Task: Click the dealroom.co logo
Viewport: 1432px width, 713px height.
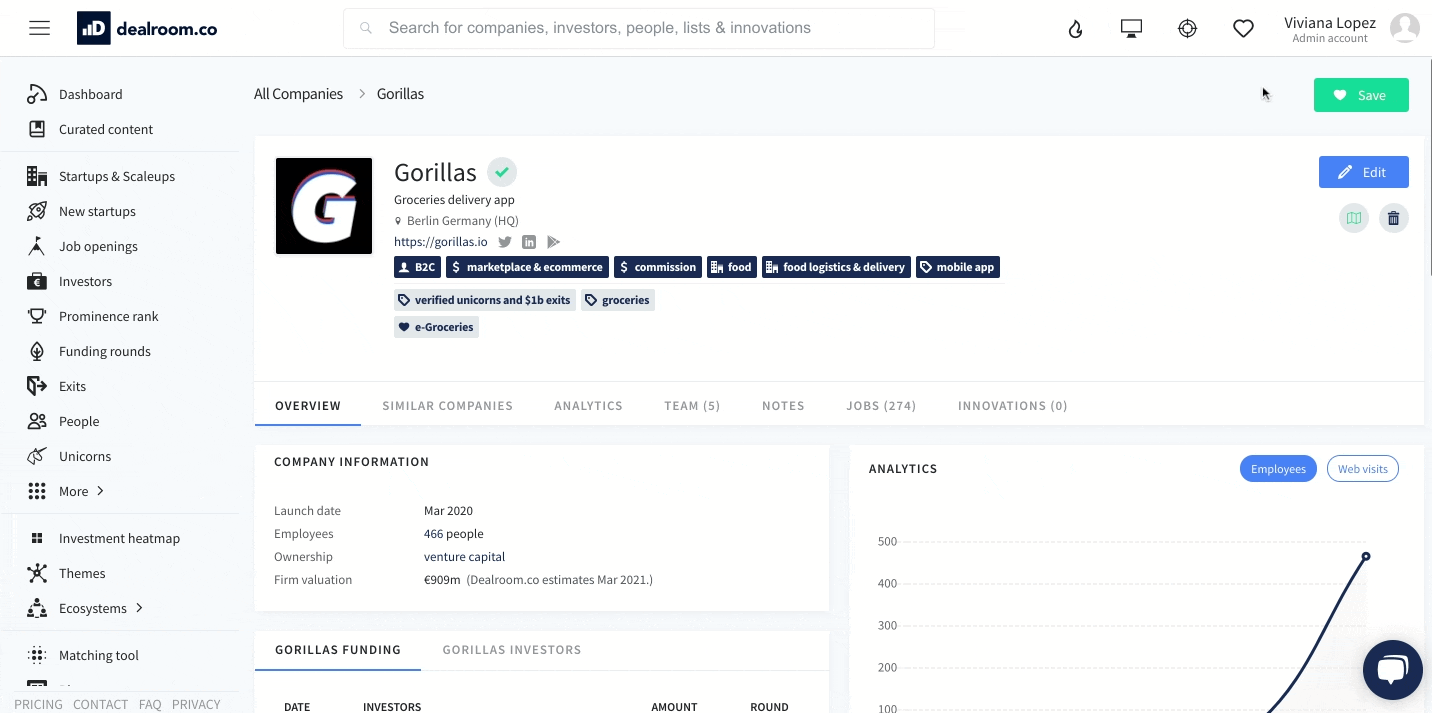Action: click(147, 29)
